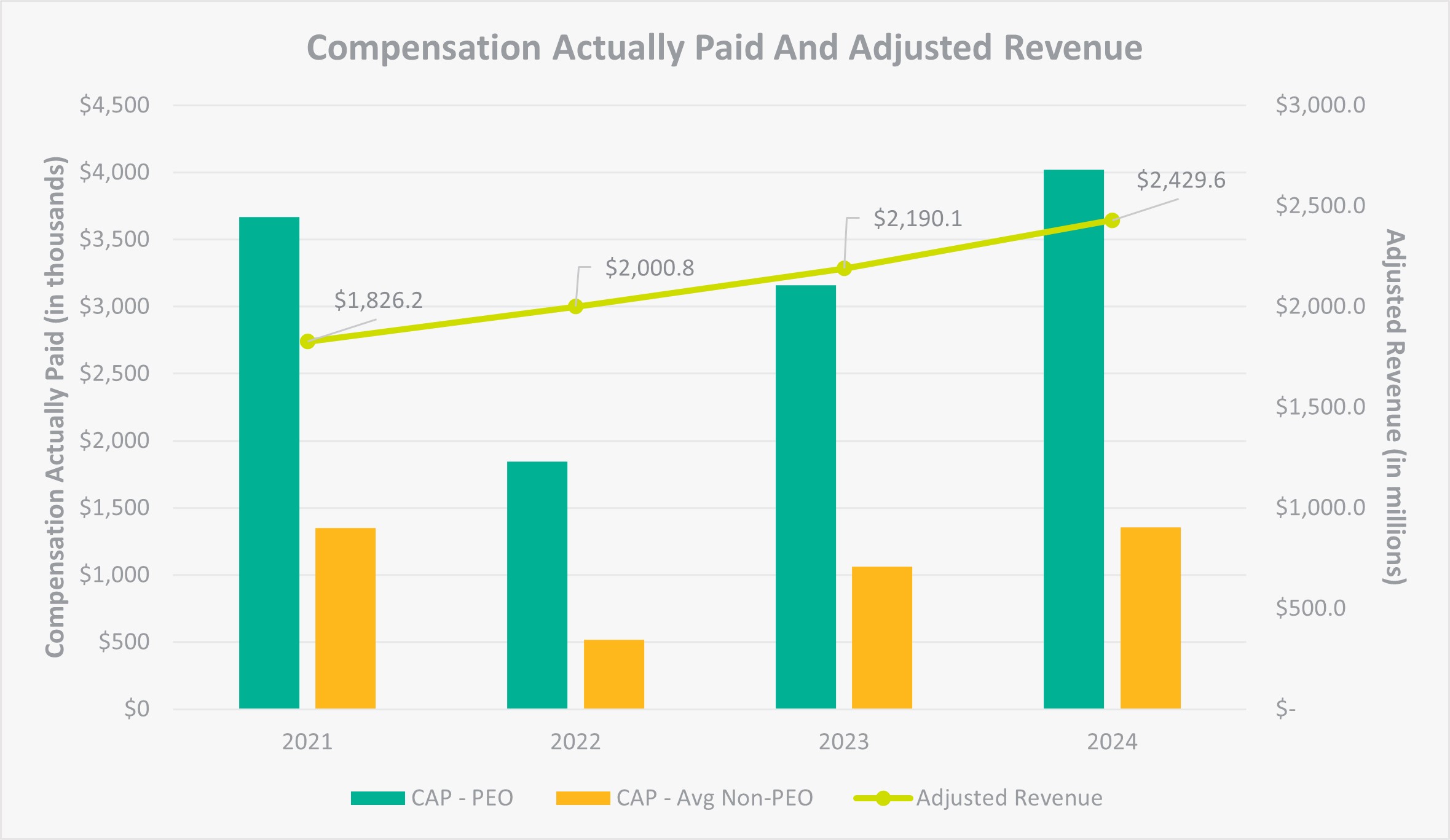
Task: Select the 2024 green PEO bar
Action: pyautogui.click(x=1073, y=439)
